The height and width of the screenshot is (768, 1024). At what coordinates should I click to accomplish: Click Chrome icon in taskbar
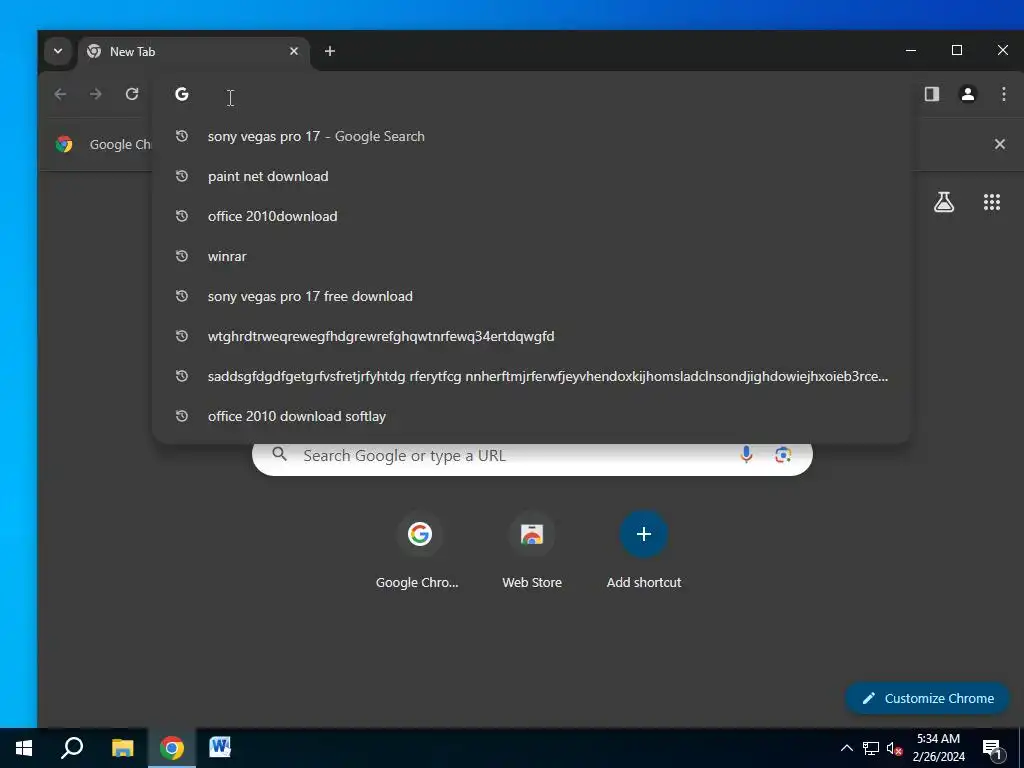pyautogui.click(x=172, y=748)
